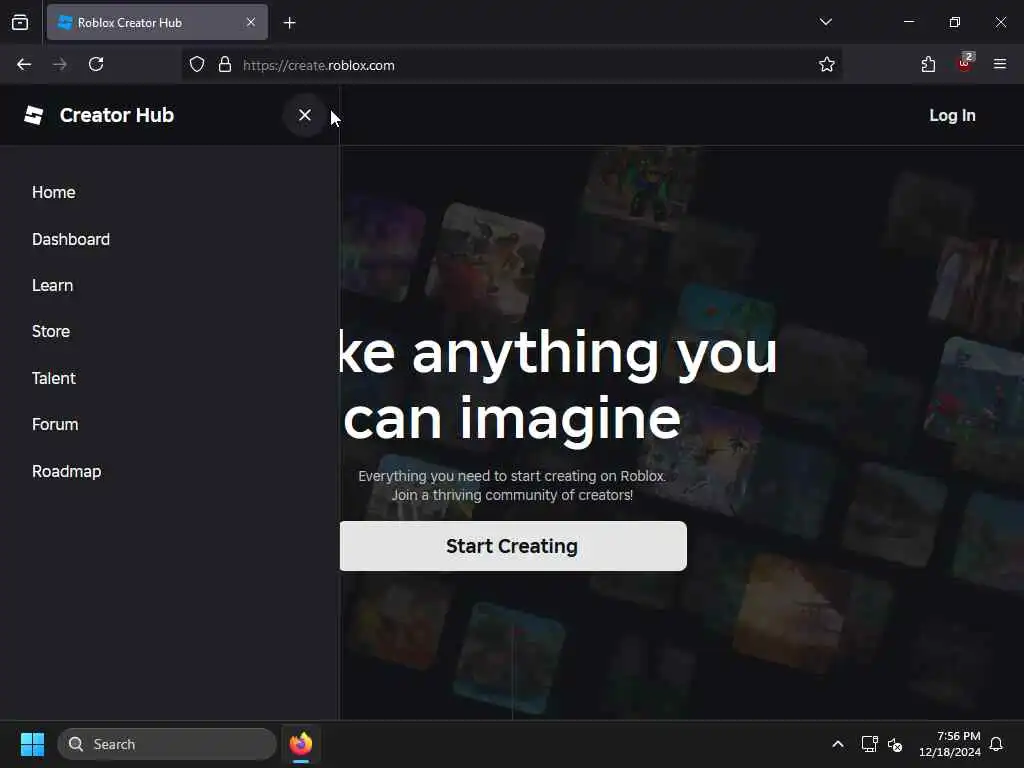The height and width of the screenshot is (768, 1024).
Task: Show hidden system tray icons
Action: coord(838,744)
